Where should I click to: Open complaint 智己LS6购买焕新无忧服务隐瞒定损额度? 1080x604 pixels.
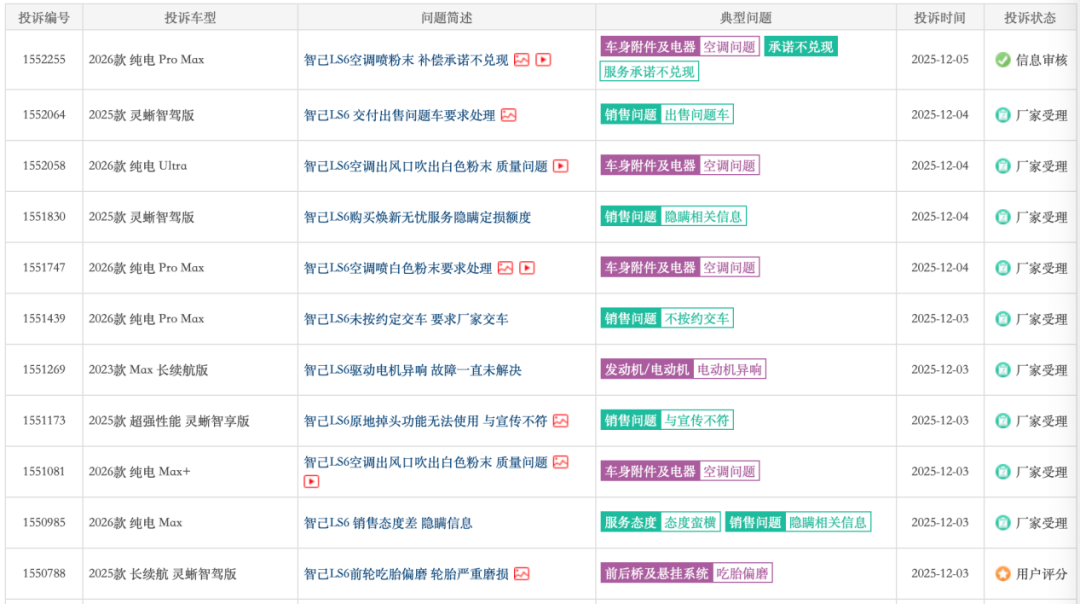pos(417,217)
